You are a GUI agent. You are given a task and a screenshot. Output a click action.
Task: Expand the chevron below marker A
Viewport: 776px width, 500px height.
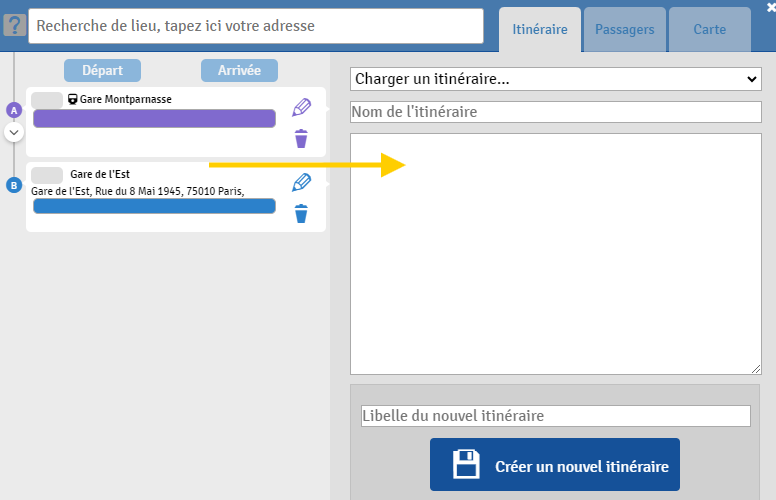[14, 132]
